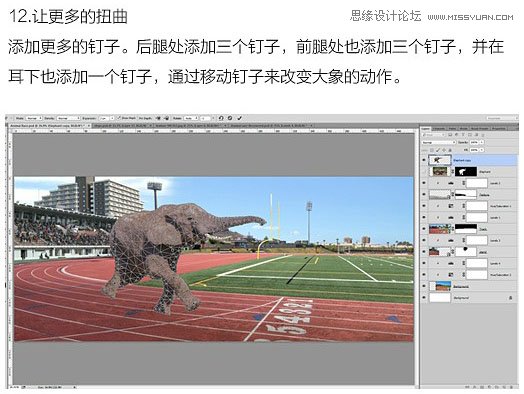The width and height of the screenshot is (524, 394).
Task: Click the link layers icon in Layers panel
Action: pos(467,387)
